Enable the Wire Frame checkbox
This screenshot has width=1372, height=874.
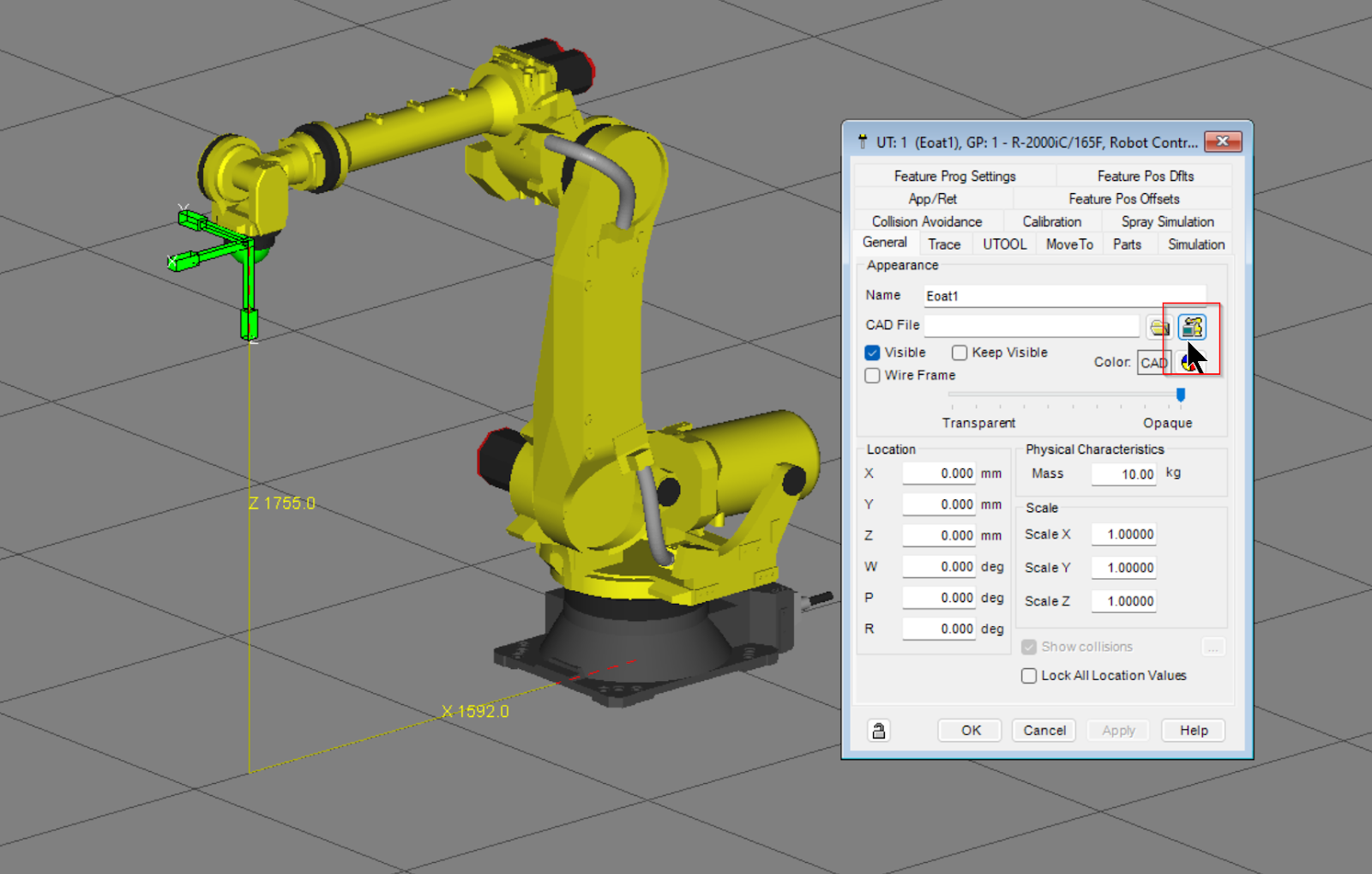[x=873, y=376]
